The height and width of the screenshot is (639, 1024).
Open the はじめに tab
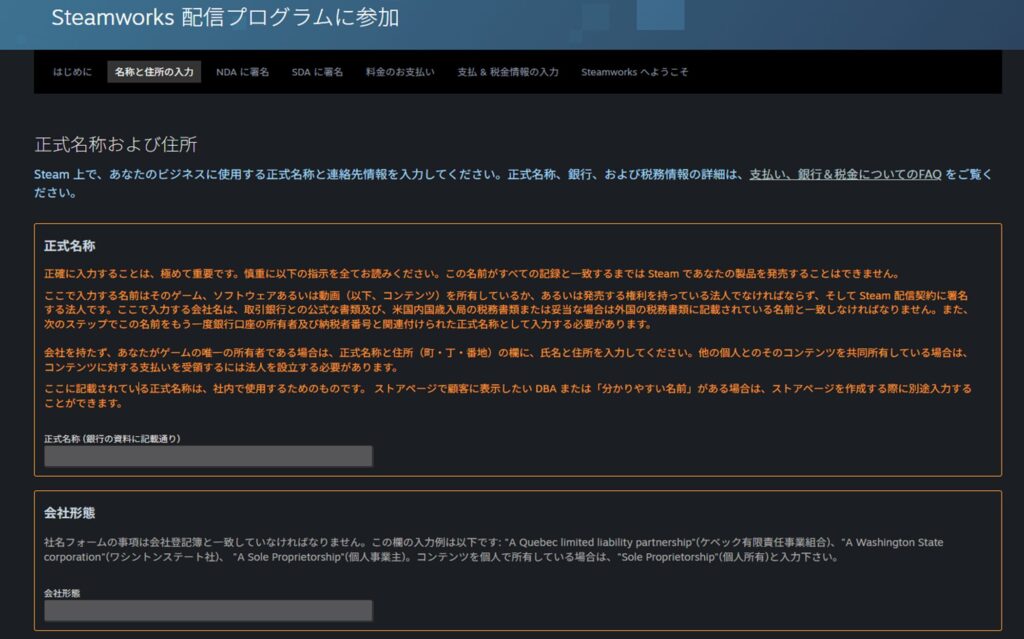(72, 72)
